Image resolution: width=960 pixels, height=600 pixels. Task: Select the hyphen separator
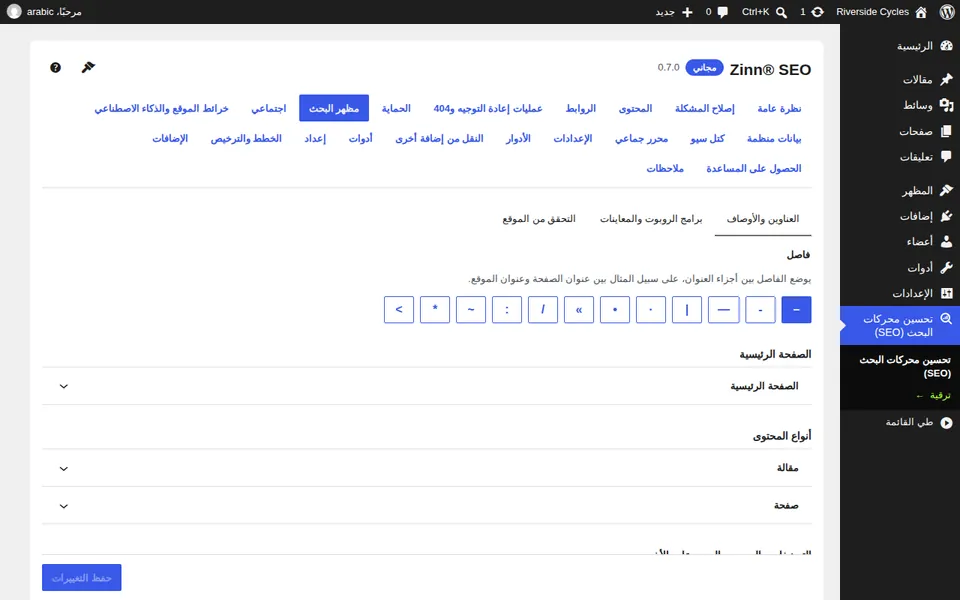point(760,310)
